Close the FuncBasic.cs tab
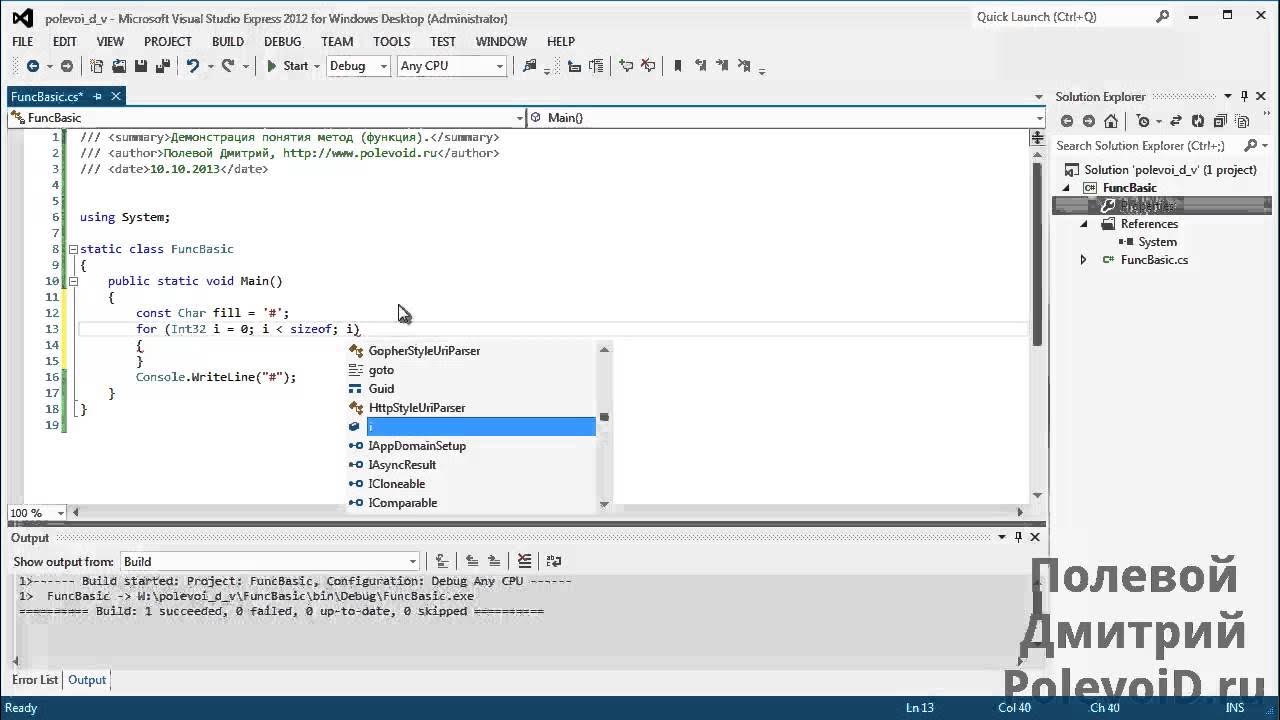 coord(116,97)
